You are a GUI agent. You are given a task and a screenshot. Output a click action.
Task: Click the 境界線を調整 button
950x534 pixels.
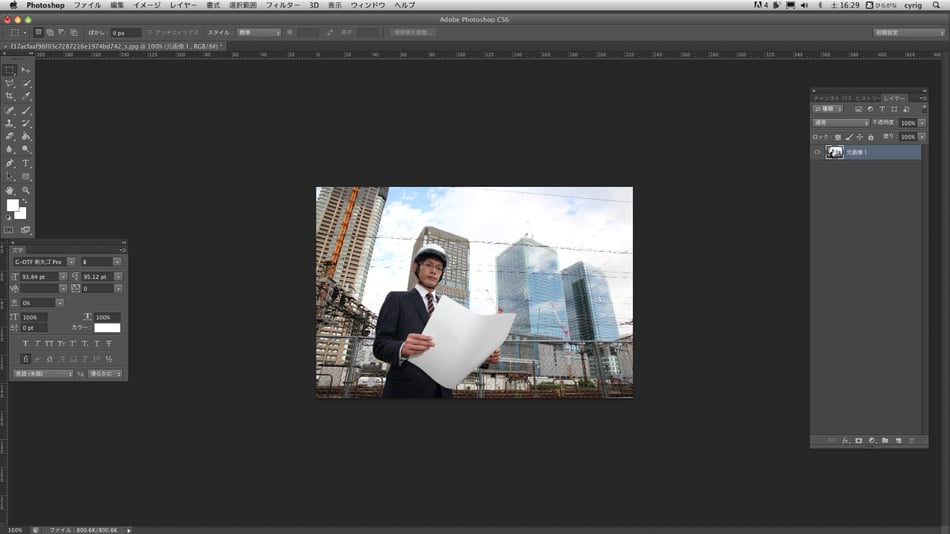pyautogui.click(x=412, y=33)
